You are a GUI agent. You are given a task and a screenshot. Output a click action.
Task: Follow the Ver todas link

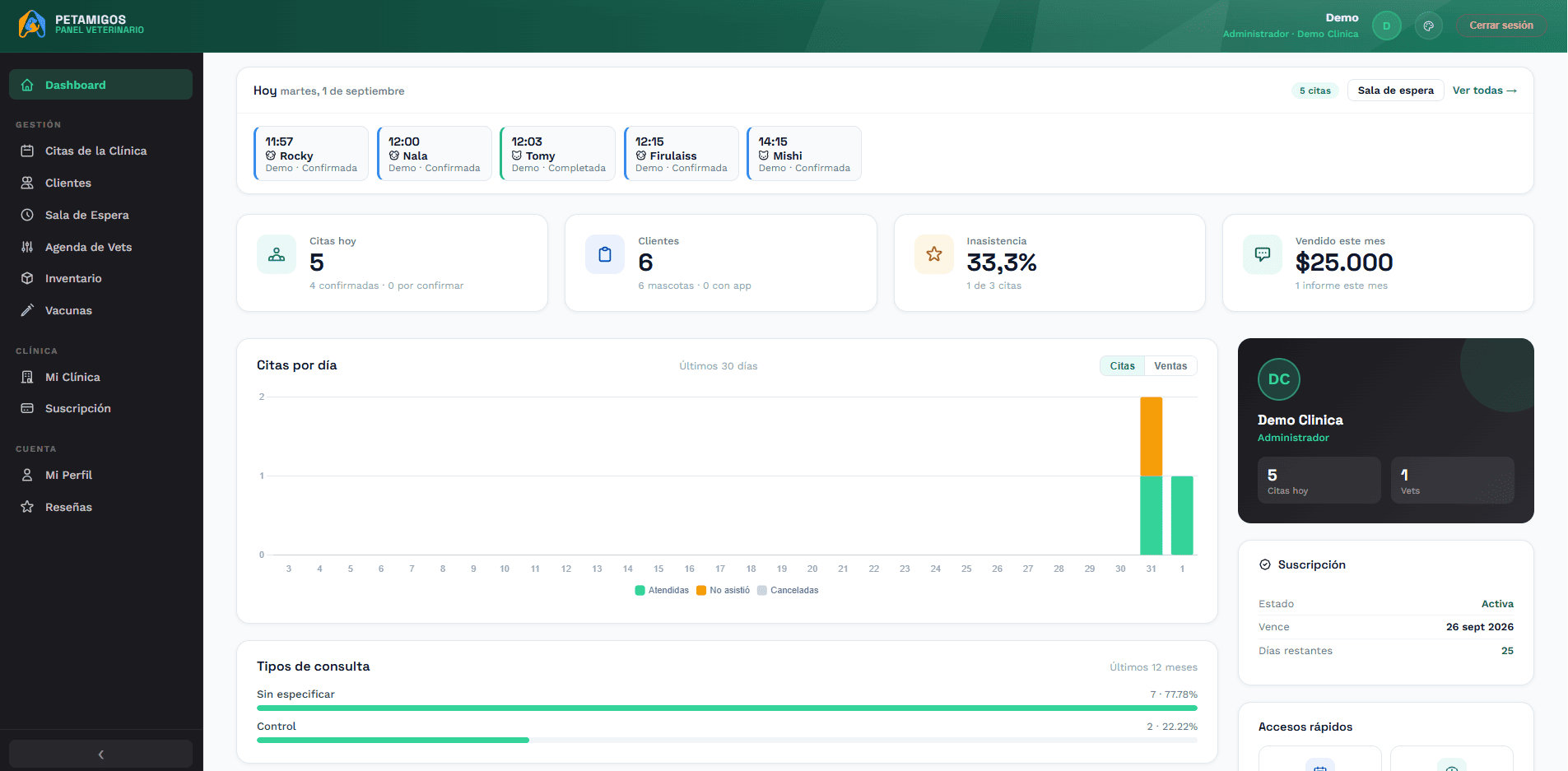[x=1484, y=91]
